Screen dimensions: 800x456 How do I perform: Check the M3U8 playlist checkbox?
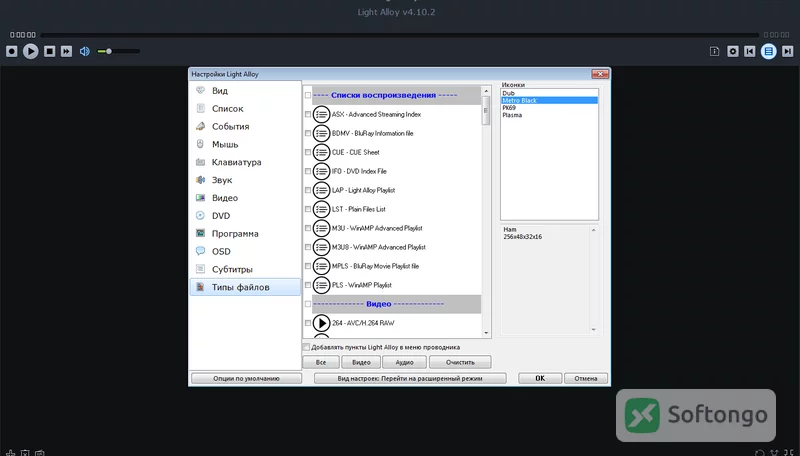308,247
